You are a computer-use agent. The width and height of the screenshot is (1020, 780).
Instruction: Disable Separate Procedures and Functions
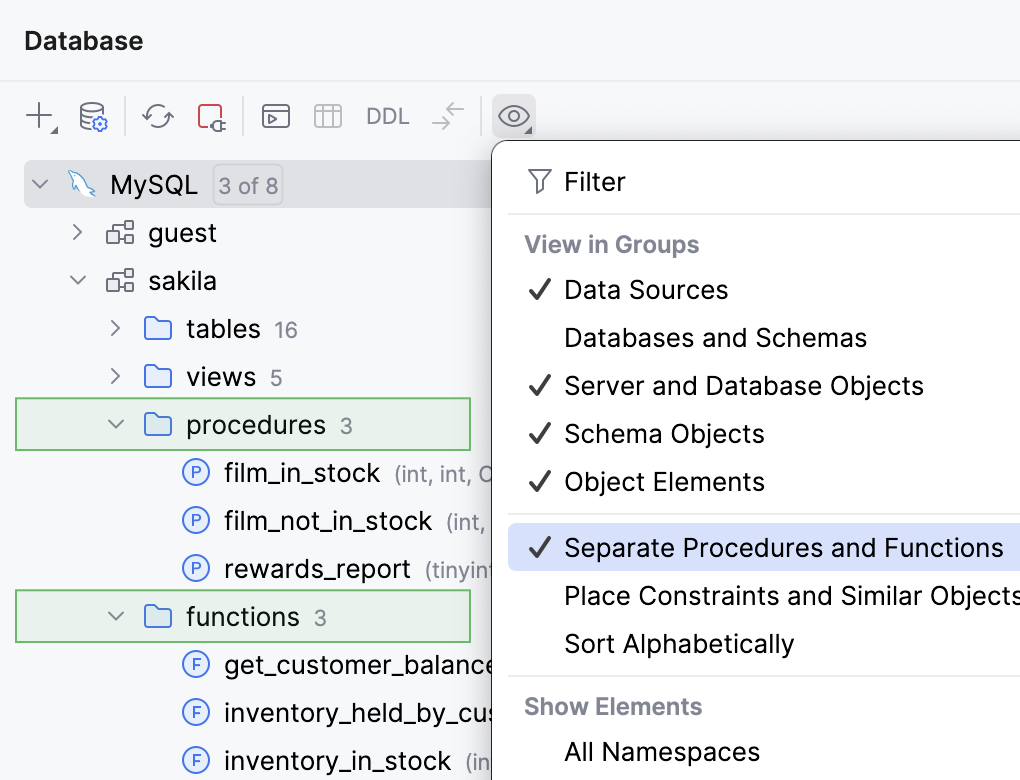click(783, 547)
